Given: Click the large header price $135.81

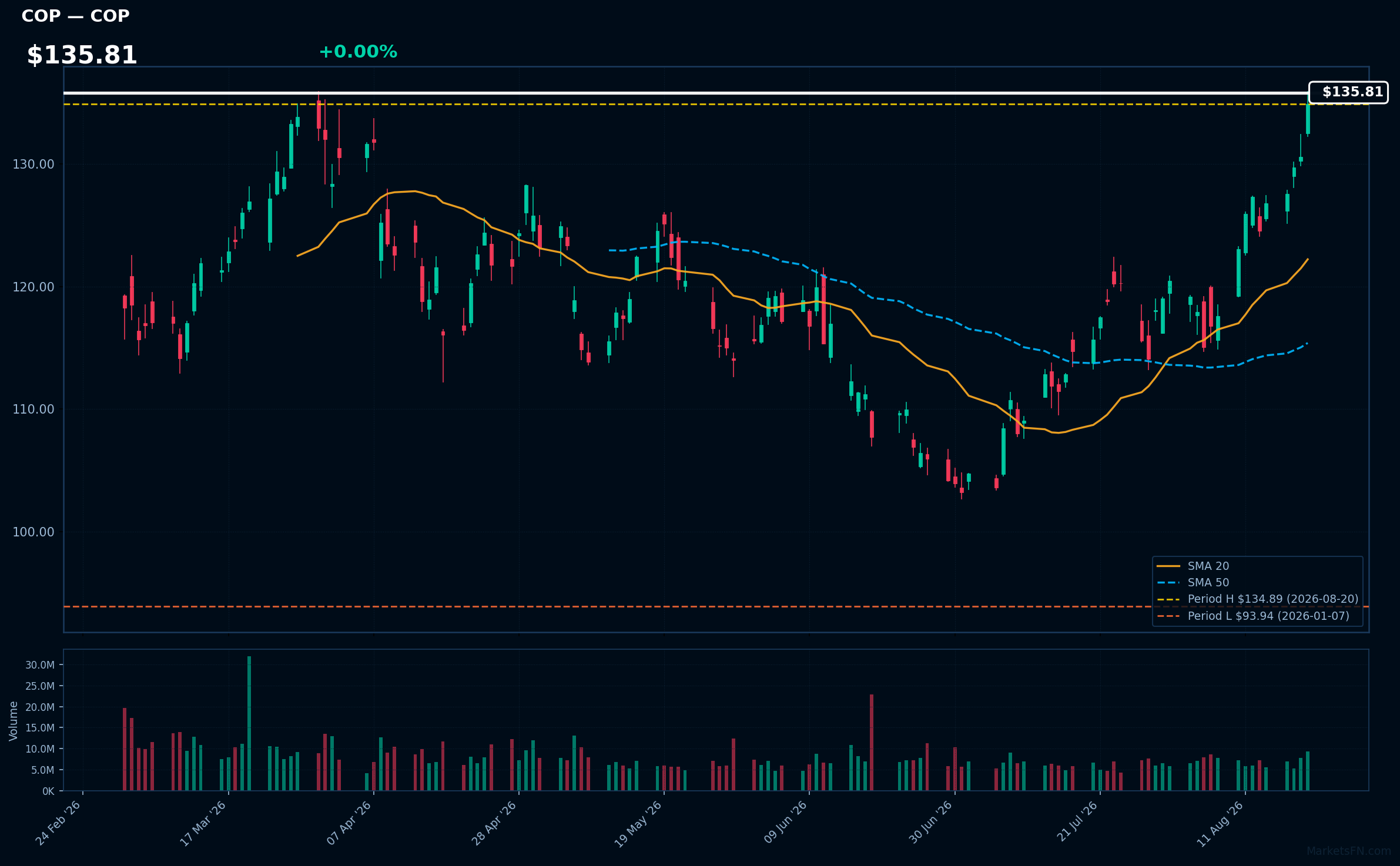Looking at the screenshot, I should point(82,55).
